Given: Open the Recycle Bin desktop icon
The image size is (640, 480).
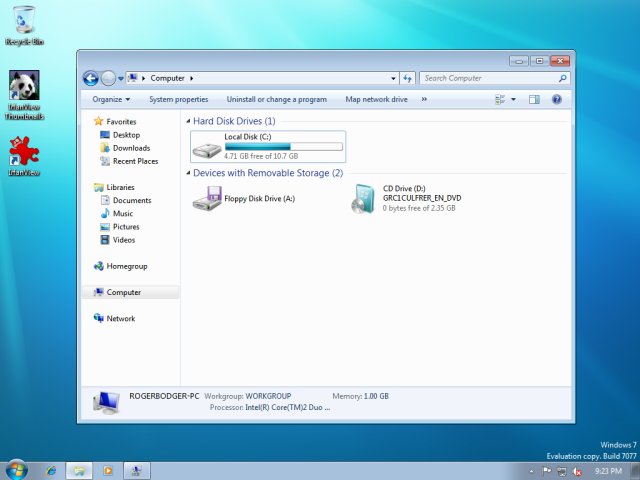Looking at the screenshot, I should pos(24,25).
